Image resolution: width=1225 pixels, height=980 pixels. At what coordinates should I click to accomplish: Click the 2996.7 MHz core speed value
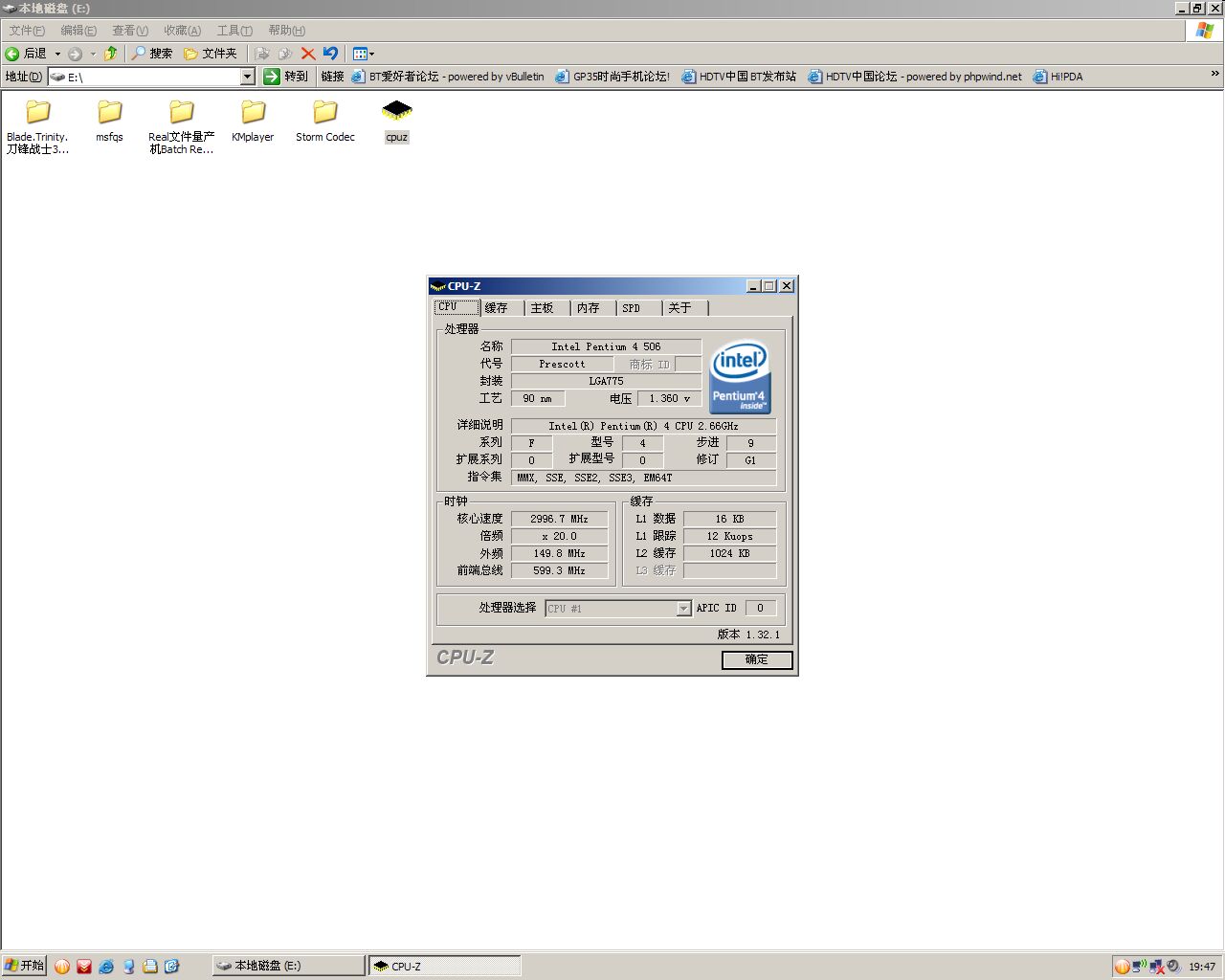[x=559, y=519]
